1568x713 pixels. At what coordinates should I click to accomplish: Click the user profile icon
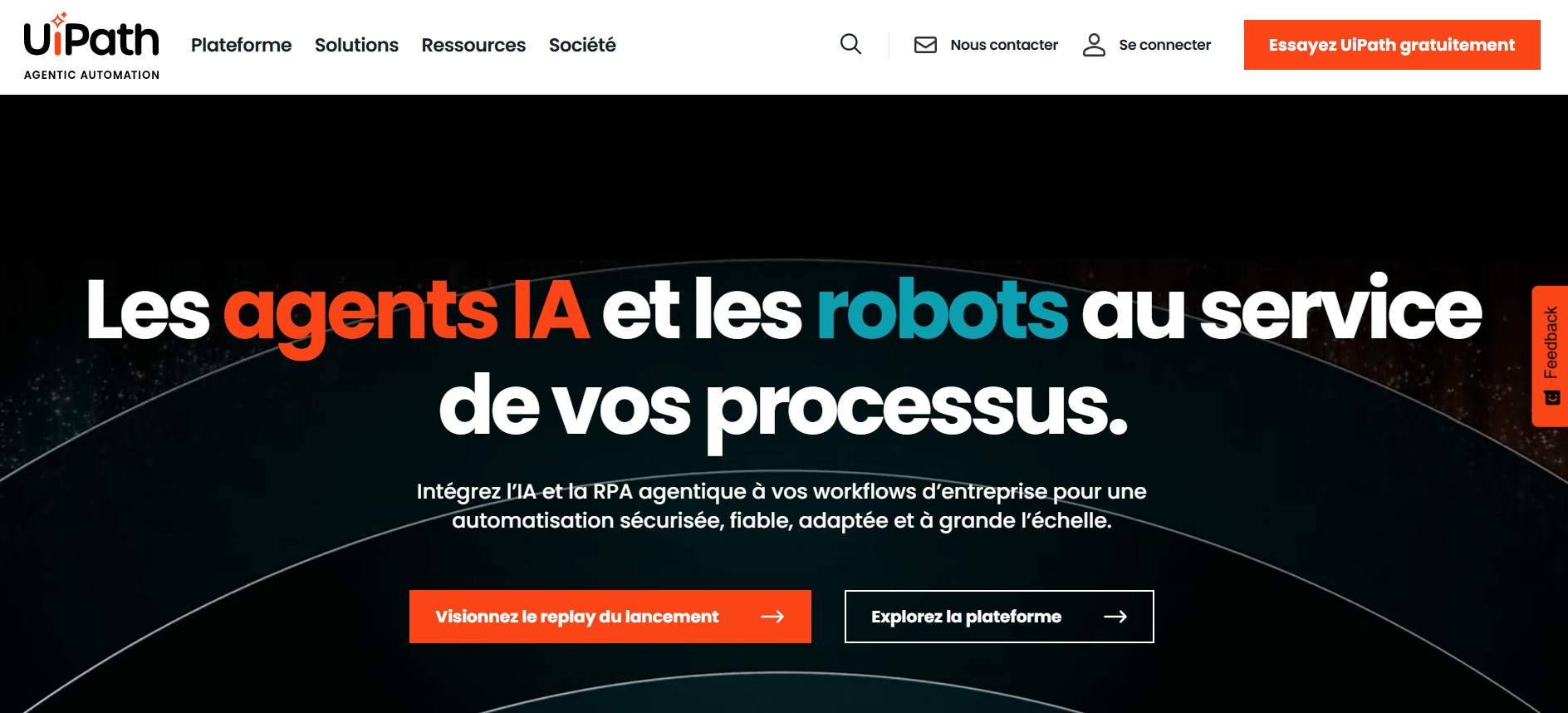point(1094,45)
